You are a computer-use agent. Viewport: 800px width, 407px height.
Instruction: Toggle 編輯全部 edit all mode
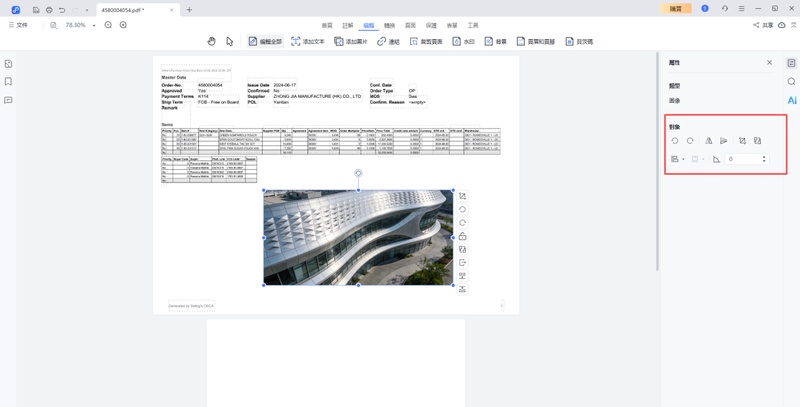[x=265, y=41]
